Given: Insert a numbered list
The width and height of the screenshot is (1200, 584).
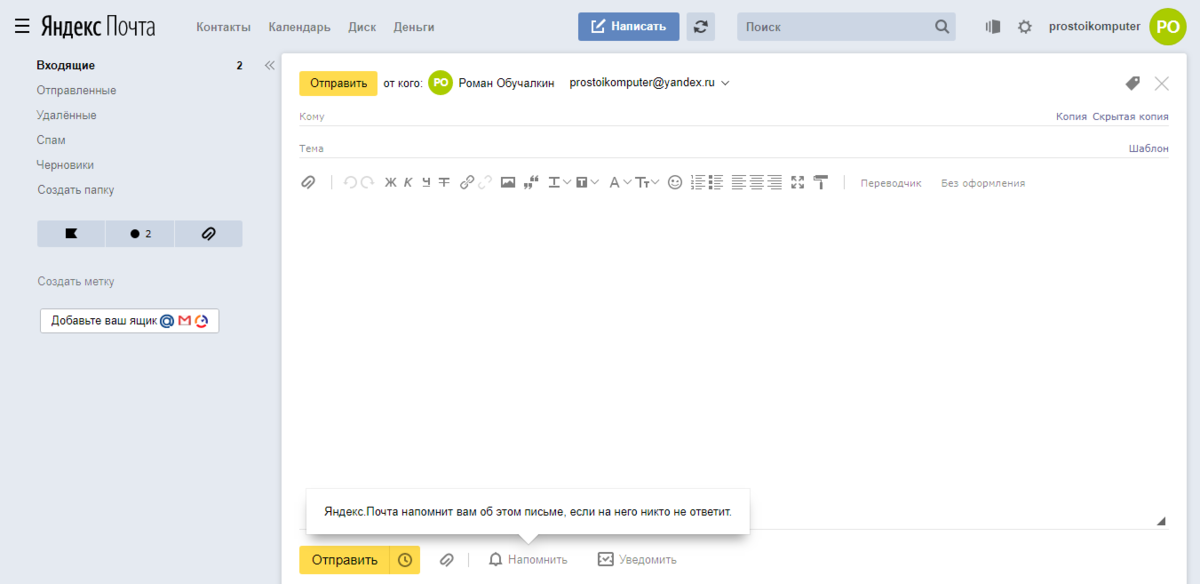Looking at the screenshot, I should pos(698,183).
